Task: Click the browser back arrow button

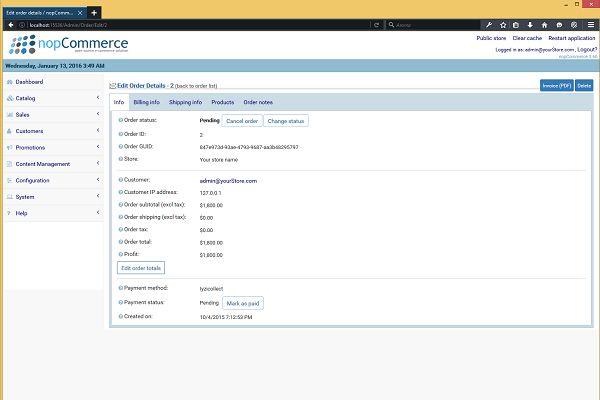Action: 11,24
